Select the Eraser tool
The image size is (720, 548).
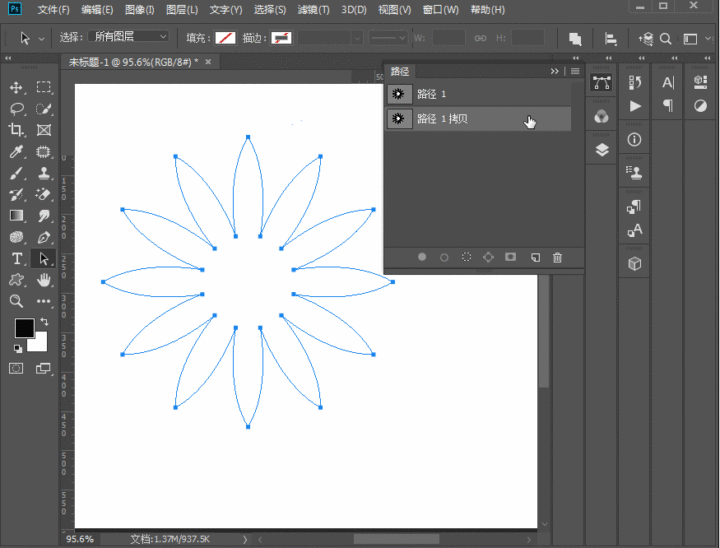pyautogui.click(x=44, y=194)
